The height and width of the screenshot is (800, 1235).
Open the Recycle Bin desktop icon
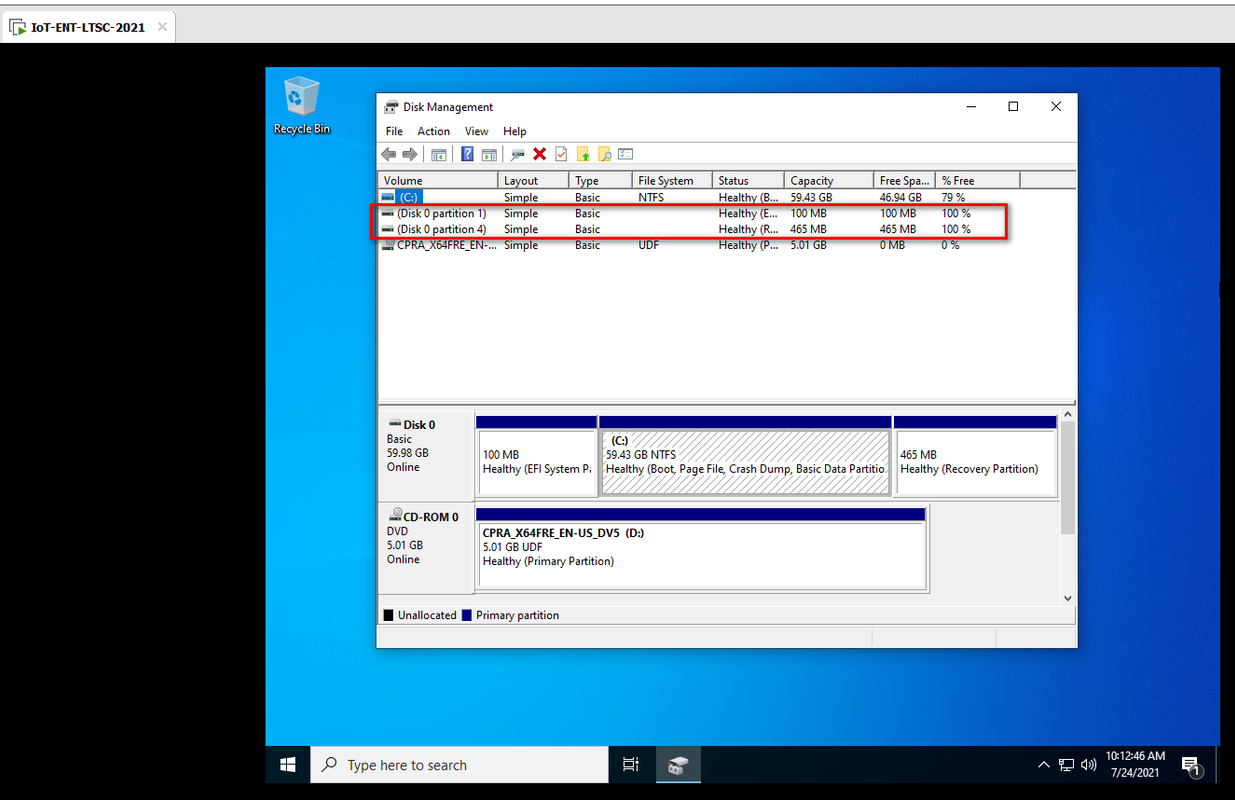pos(301,105)
